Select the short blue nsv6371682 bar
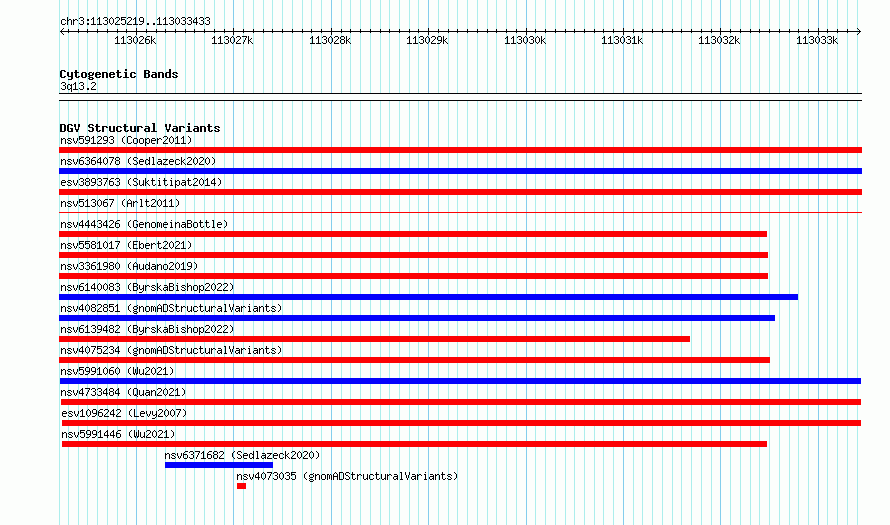Screen dimensions: 890x525 click(219, 465)
